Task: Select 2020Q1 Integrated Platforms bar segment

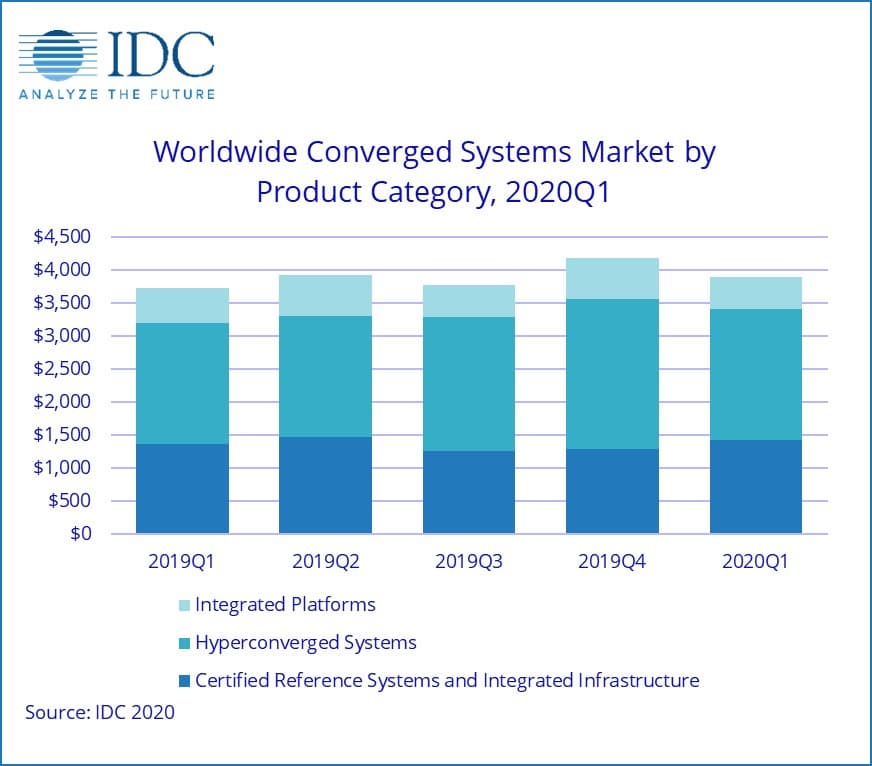Action: click(x=756, y=293)
